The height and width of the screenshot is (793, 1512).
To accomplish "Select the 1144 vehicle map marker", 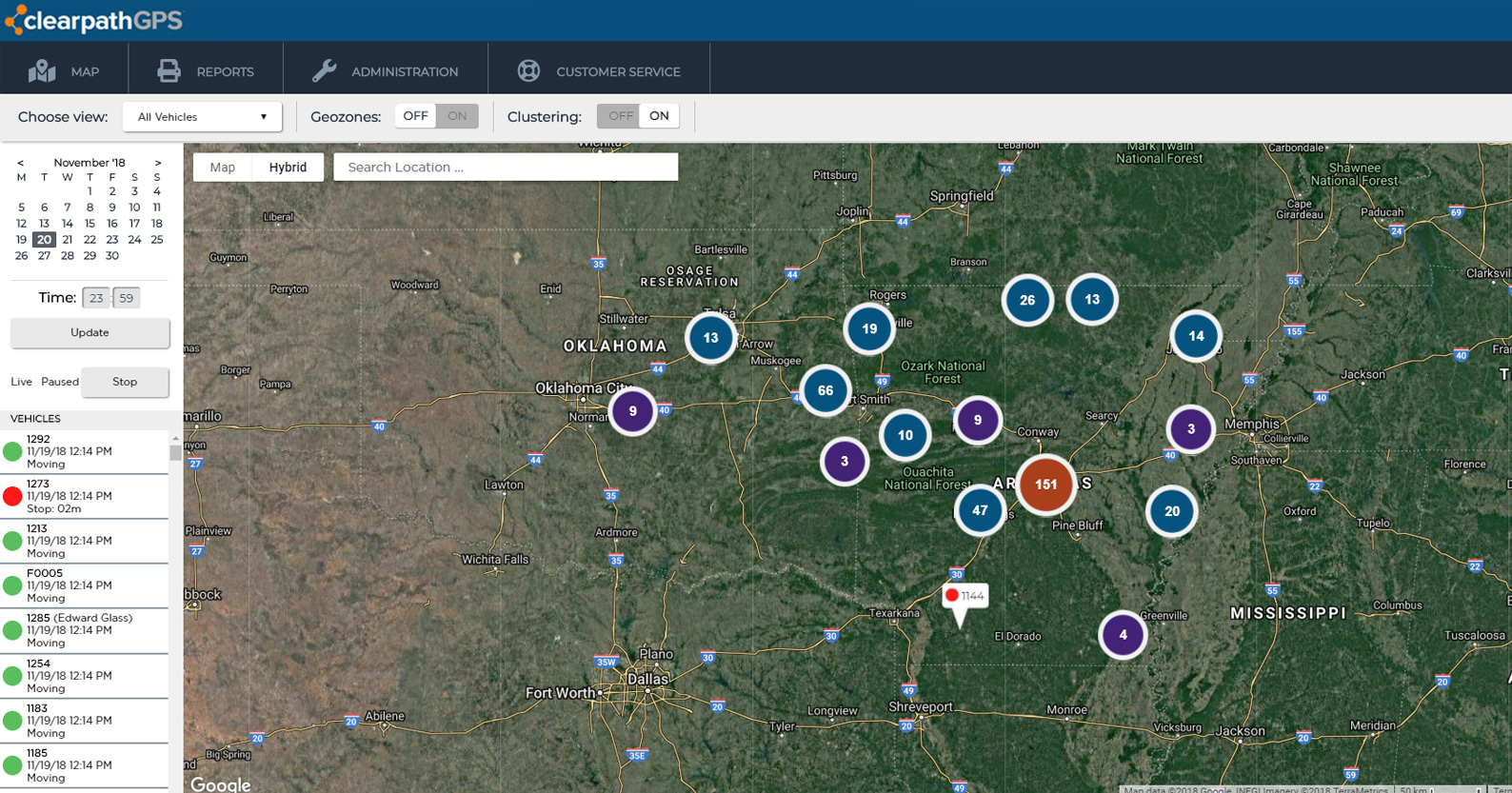I will [965, 596].
